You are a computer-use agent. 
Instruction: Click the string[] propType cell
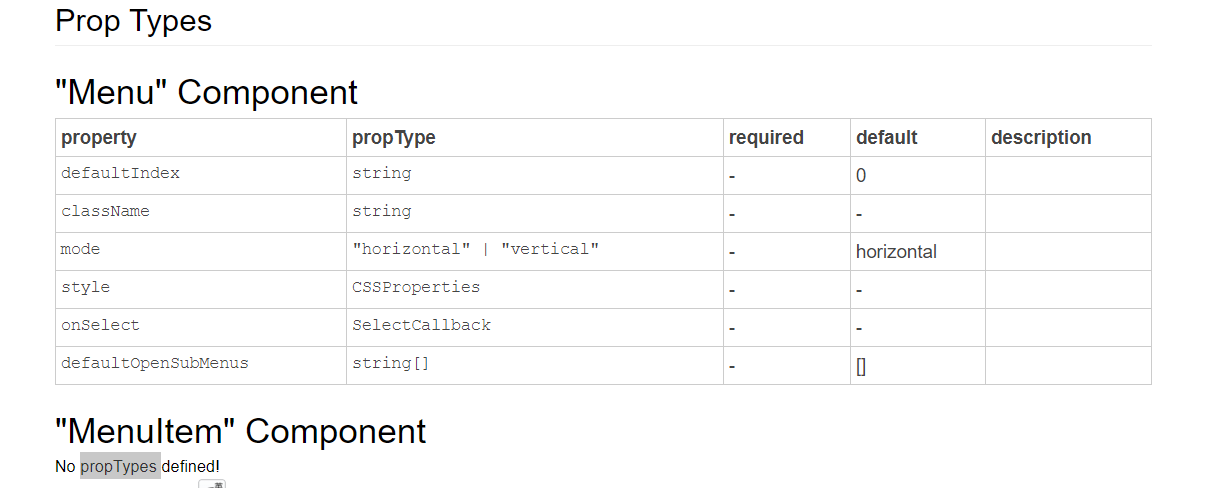(x=535, y=366)
